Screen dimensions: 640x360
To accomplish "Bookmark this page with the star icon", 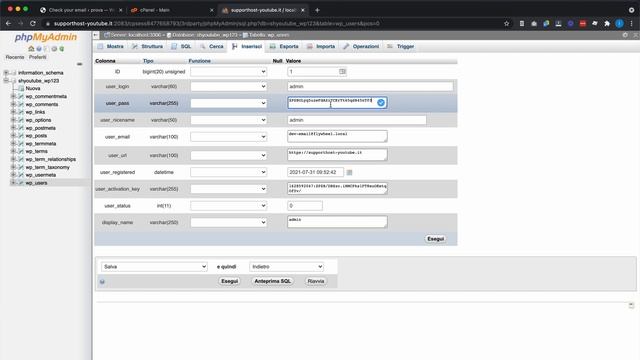I will click(507, 24).
